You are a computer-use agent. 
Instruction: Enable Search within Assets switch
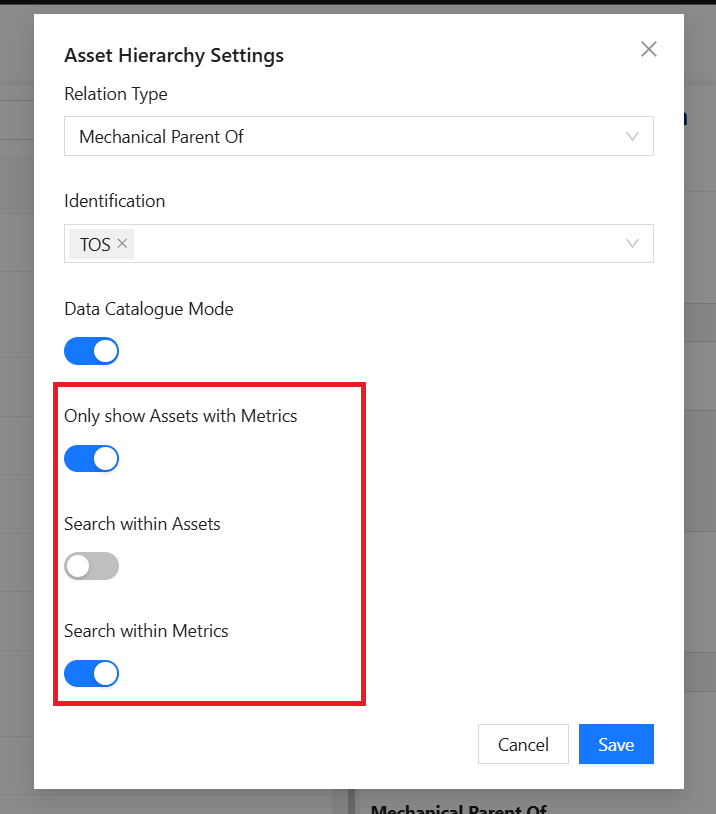pyautogui.click(x=91, y=566)
